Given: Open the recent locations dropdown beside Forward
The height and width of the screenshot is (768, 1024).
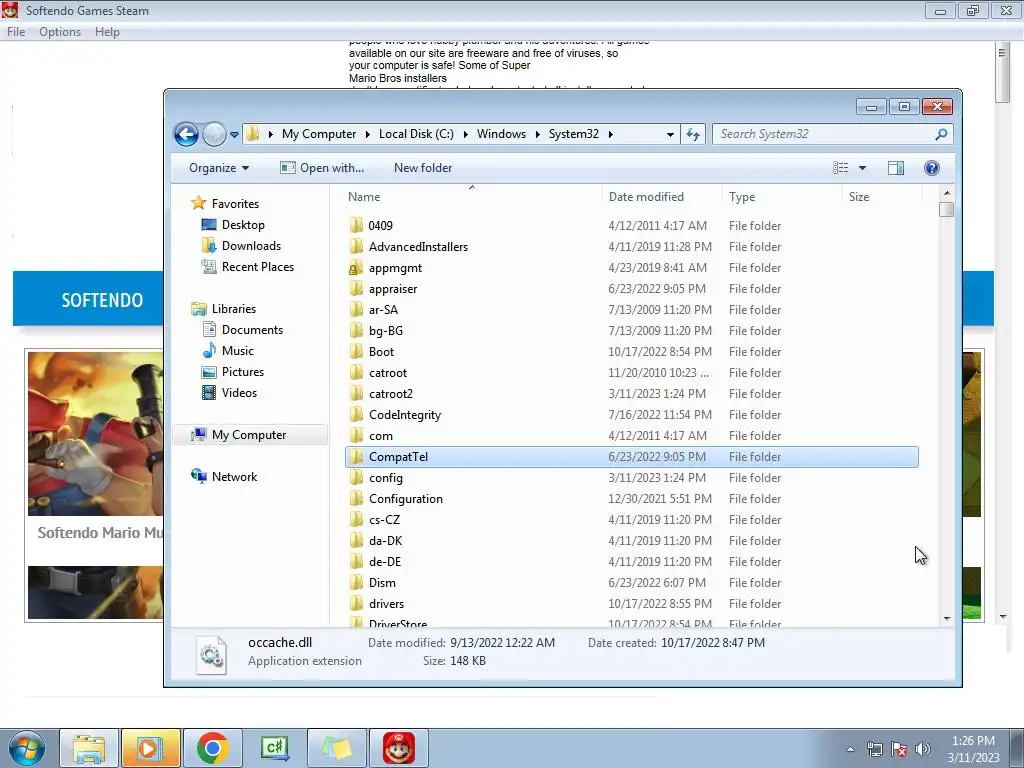Looking at the screenshot, I should click(x=234, y=135).
